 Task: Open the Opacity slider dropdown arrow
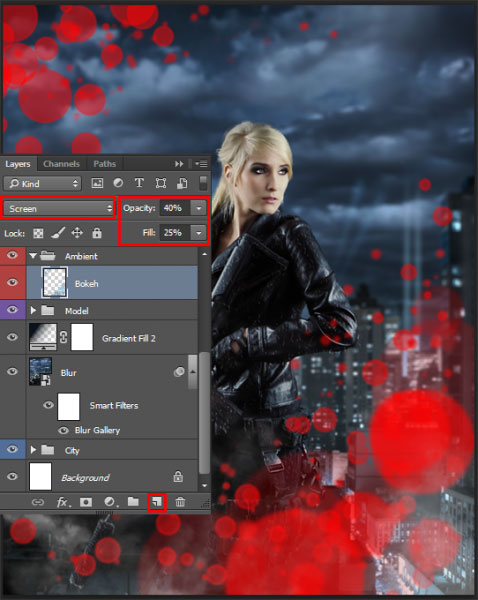[199, 208]
